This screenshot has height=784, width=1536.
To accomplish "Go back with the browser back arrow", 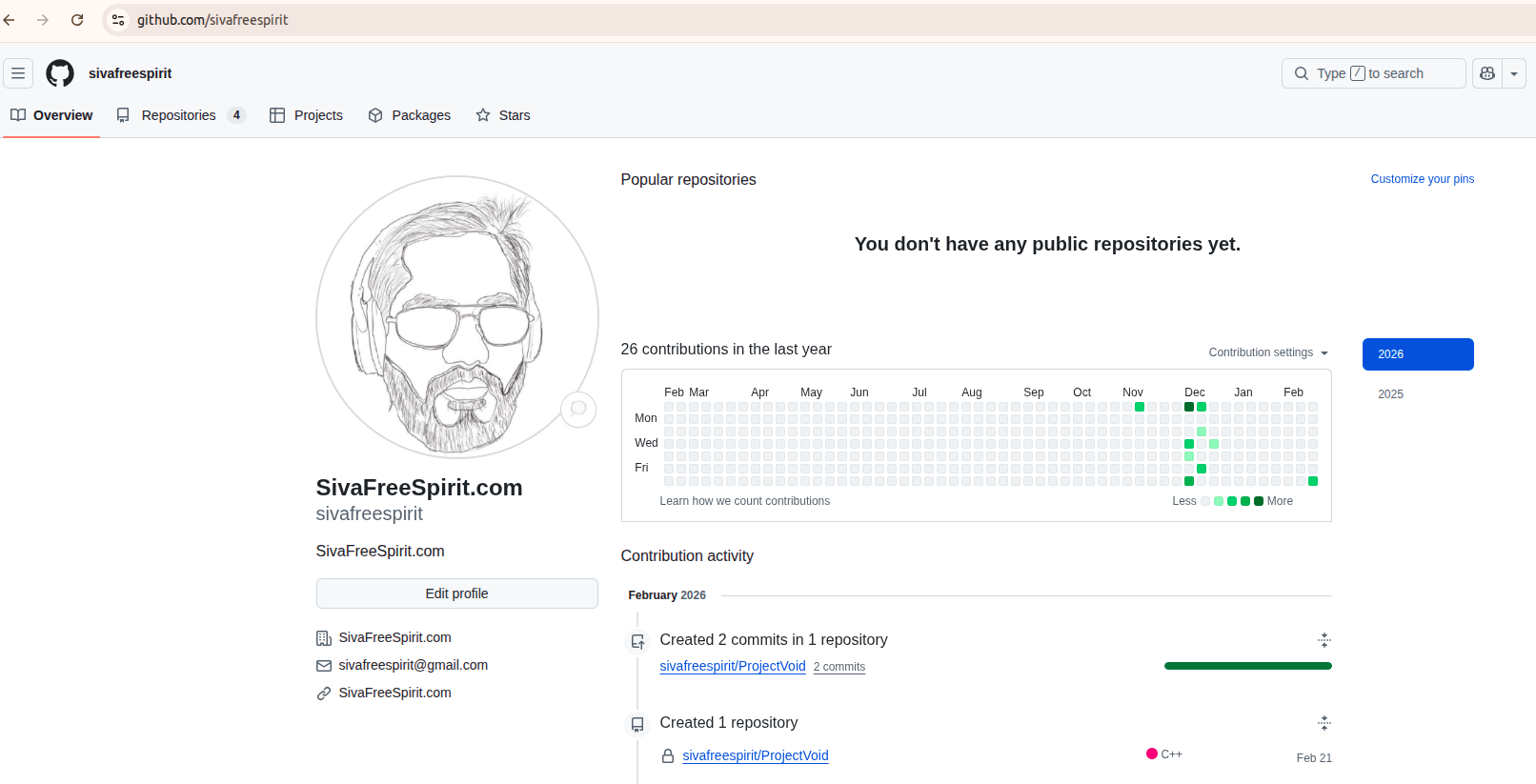I will point(10,20).
